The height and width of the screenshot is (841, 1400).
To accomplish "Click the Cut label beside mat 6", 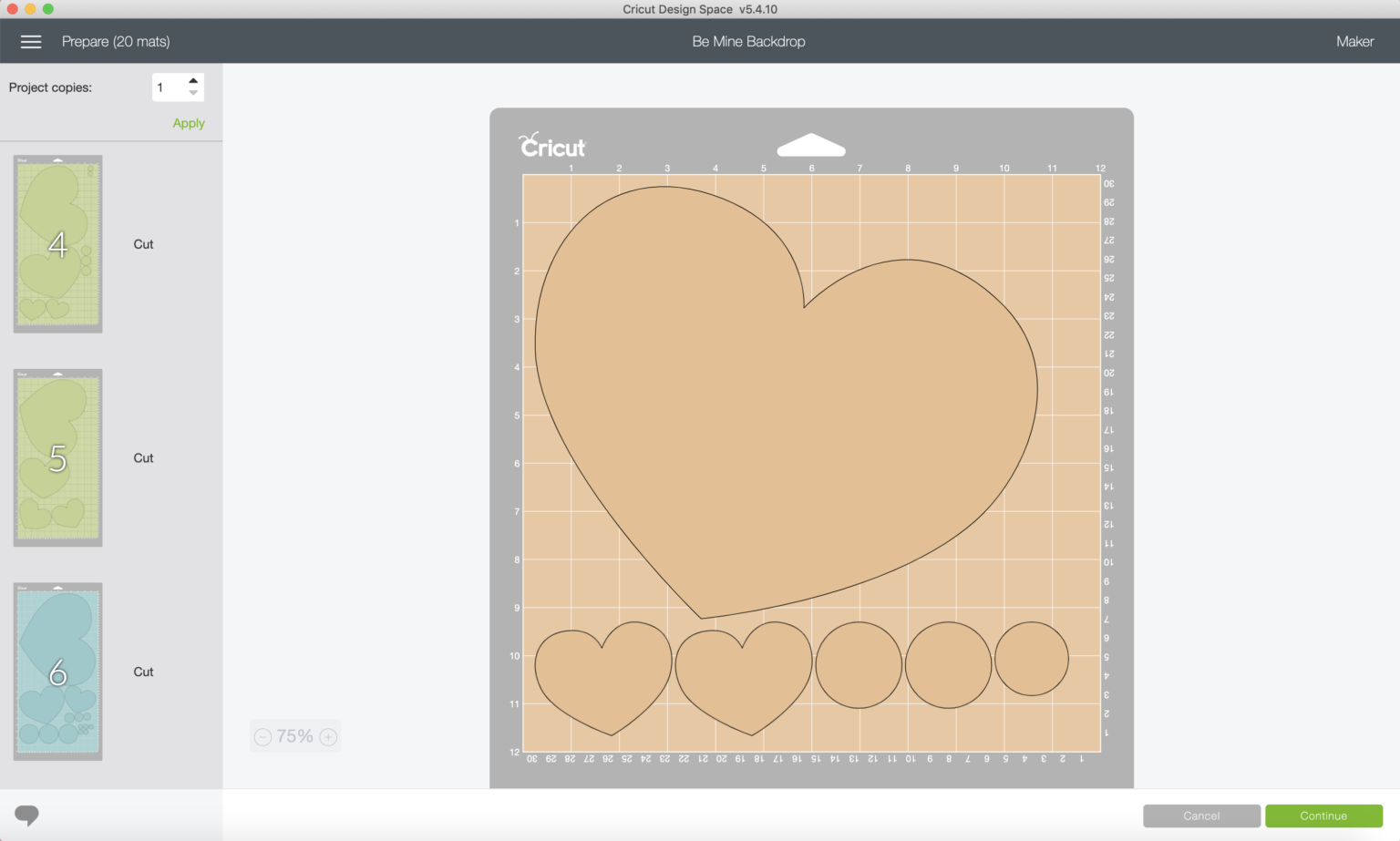I will 143,672.
